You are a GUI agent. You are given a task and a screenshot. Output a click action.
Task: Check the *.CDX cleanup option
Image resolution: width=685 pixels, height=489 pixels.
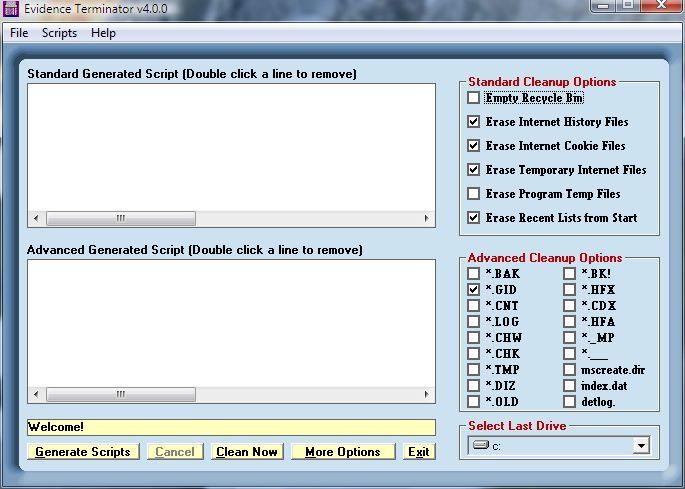(x=569, y=305)
